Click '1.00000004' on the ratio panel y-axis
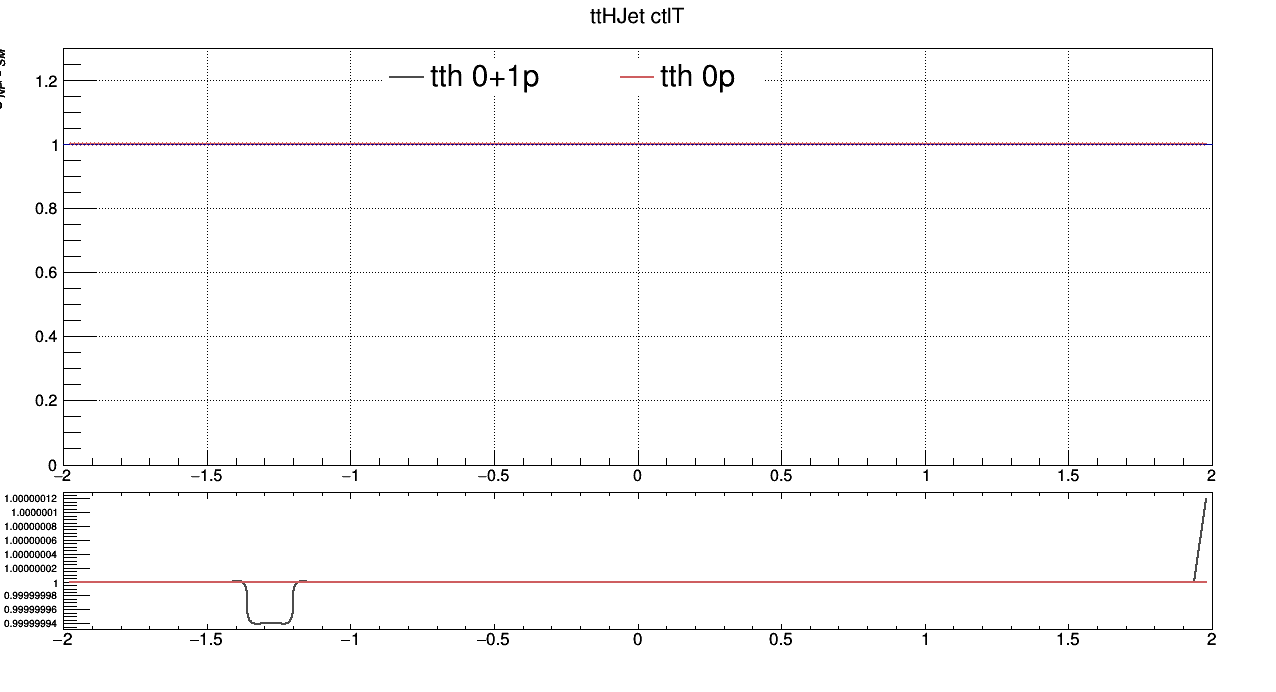The height and width of the screenshot is (692, 1276). point(31,554)
